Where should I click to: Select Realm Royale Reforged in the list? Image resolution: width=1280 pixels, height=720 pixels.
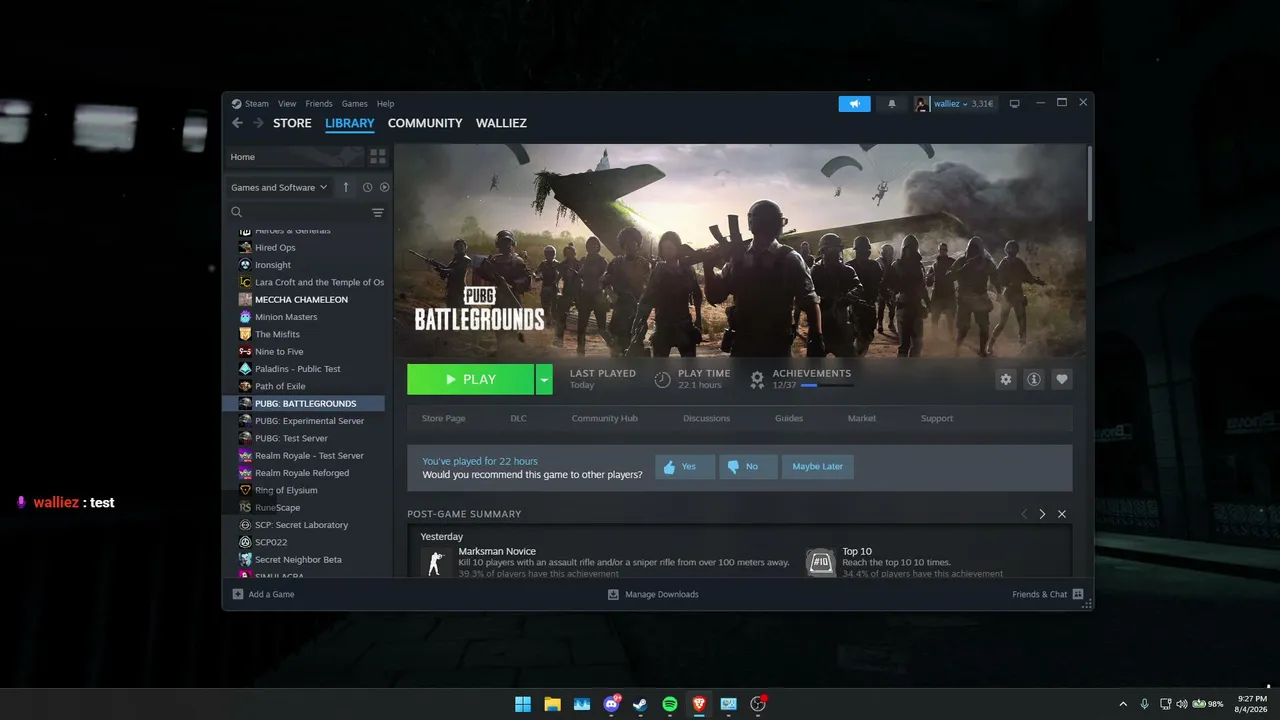click(304, 473)
